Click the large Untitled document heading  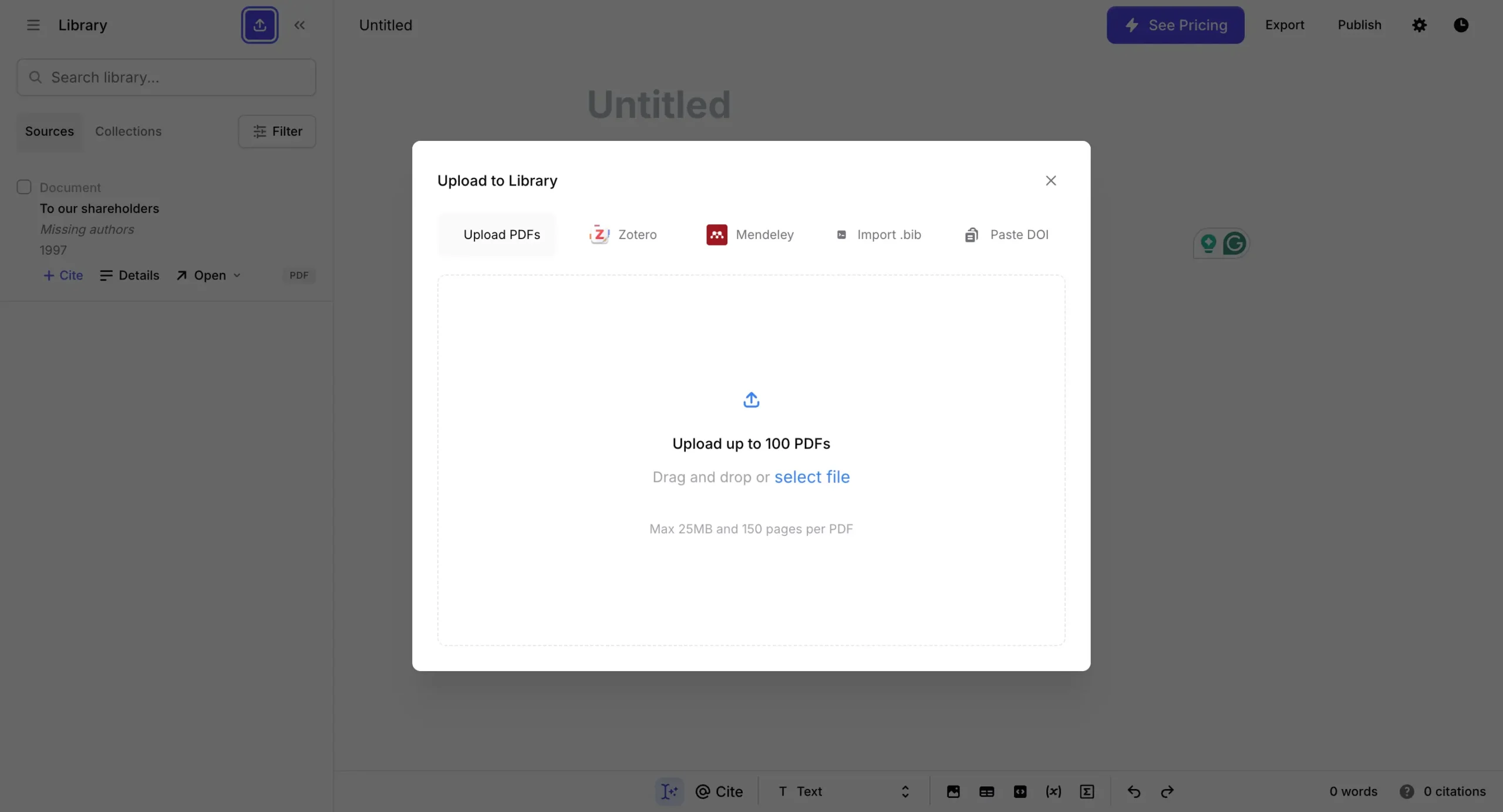[x=659, y=105]
